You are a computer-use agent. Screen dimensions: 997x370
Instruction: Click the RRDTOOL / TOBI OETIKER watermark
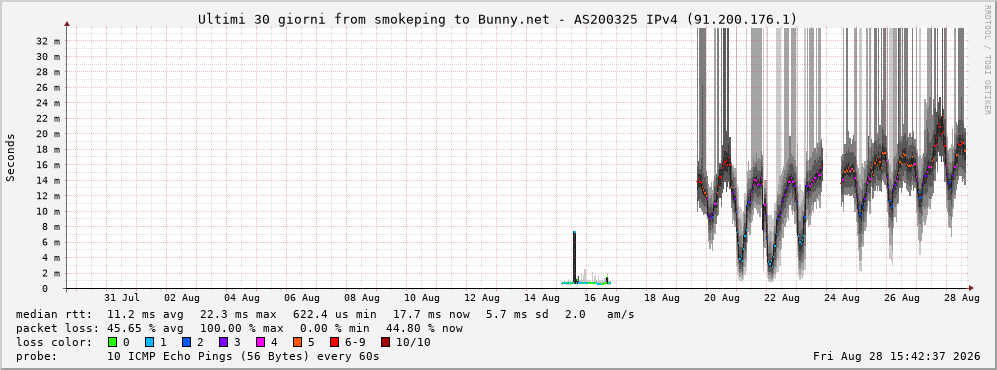point(987,72)
